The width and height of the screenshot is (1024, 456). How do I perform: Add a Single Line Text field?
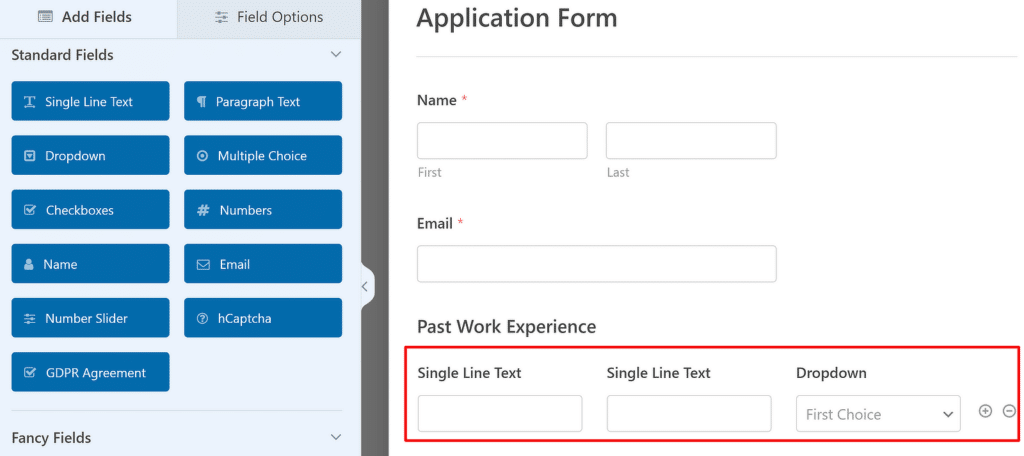point(90,101)
